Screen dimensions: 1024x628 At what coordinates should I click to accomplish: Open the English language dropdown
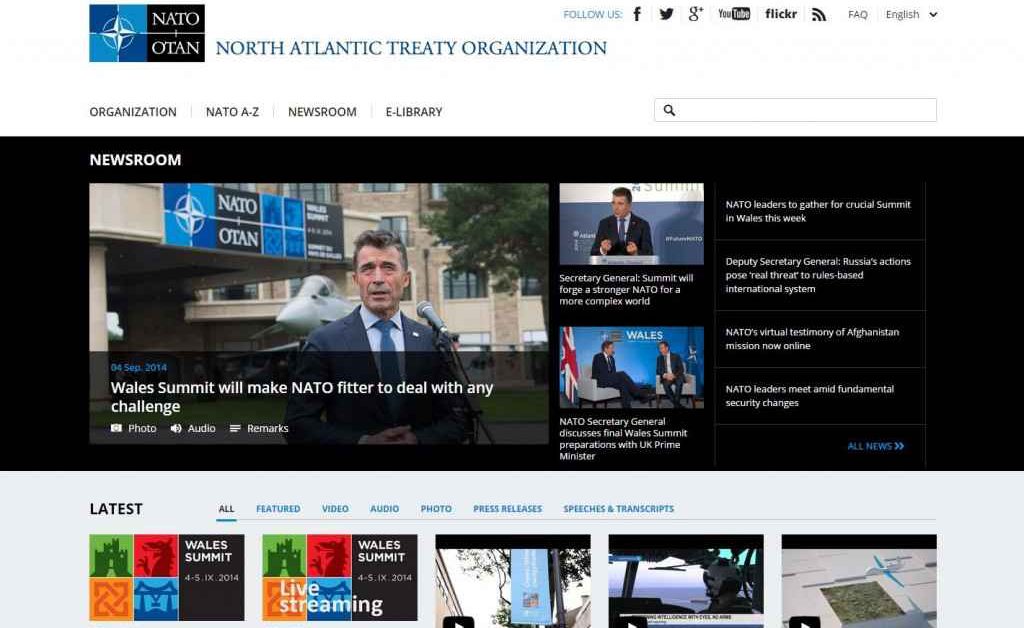click(x=912, y=14)
